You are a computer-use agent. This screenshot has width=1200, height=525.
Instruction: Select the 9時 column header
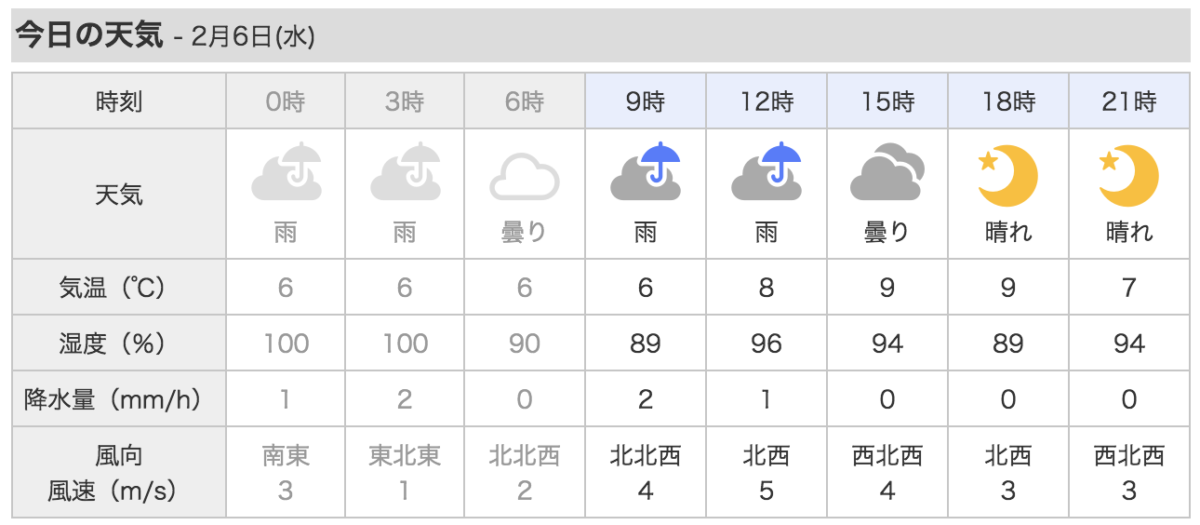[x=646, y=101]
